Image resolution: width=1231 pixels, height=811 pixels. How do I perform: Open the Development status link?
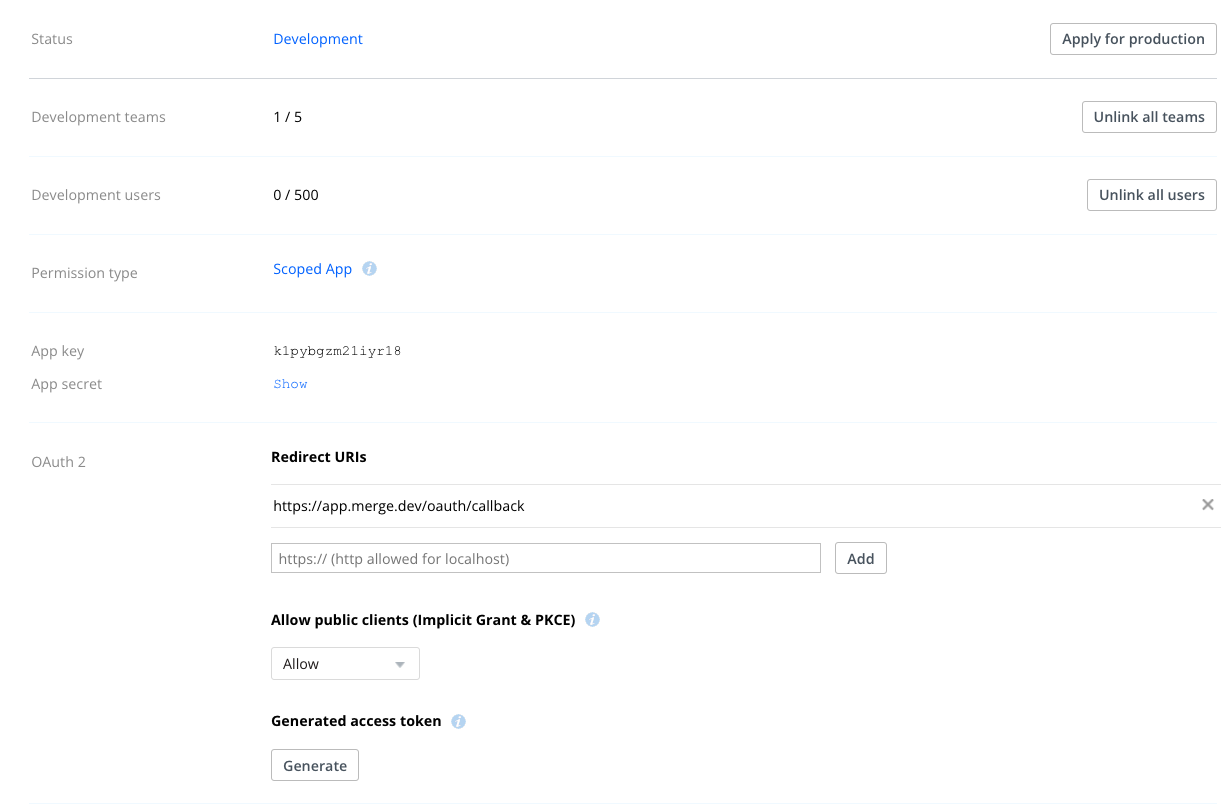pos(318,39)
